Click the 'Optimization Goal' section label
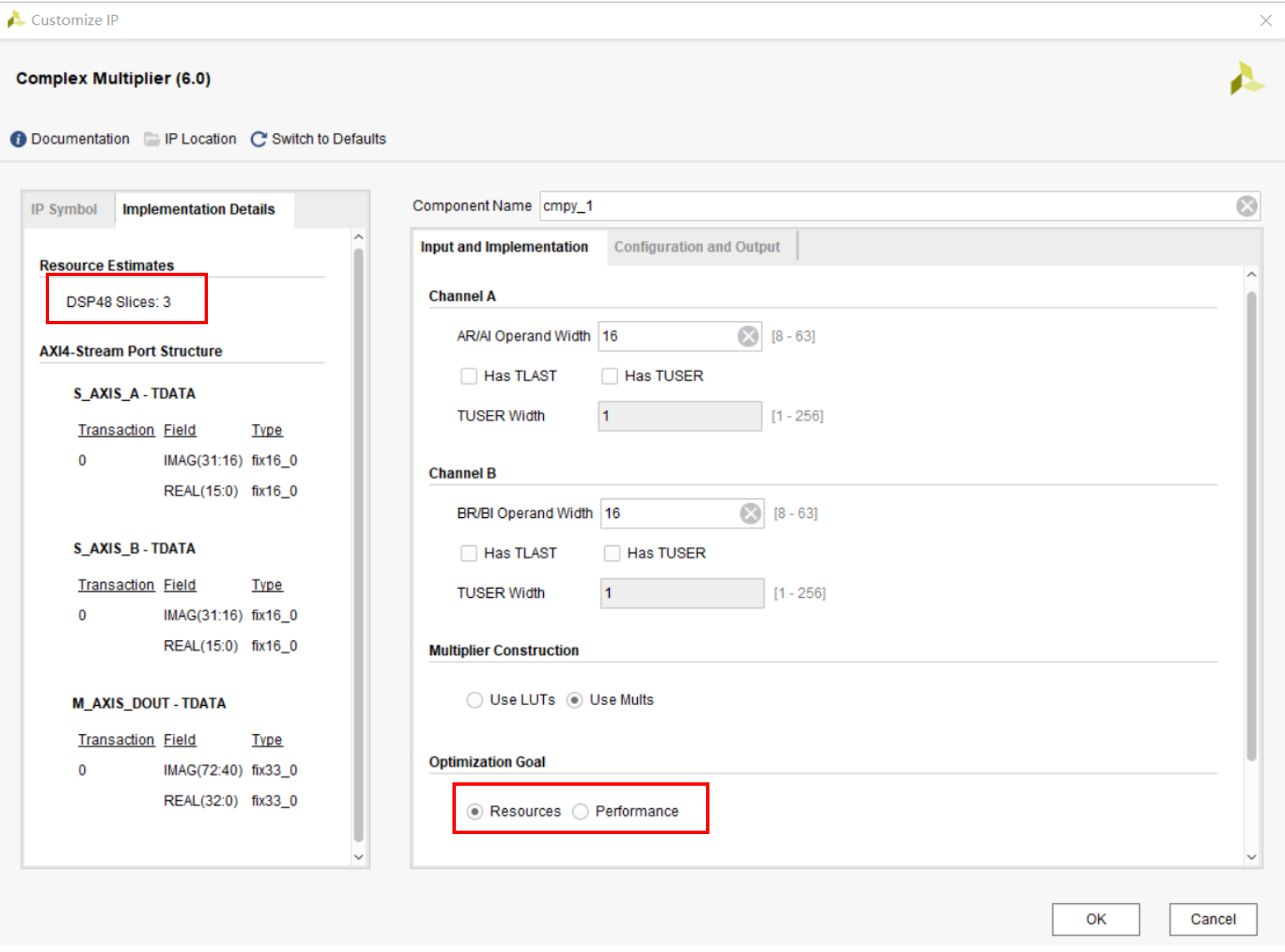Image resolution: width=1285 pixels, height=952 pixels. (x=487, y=762)
